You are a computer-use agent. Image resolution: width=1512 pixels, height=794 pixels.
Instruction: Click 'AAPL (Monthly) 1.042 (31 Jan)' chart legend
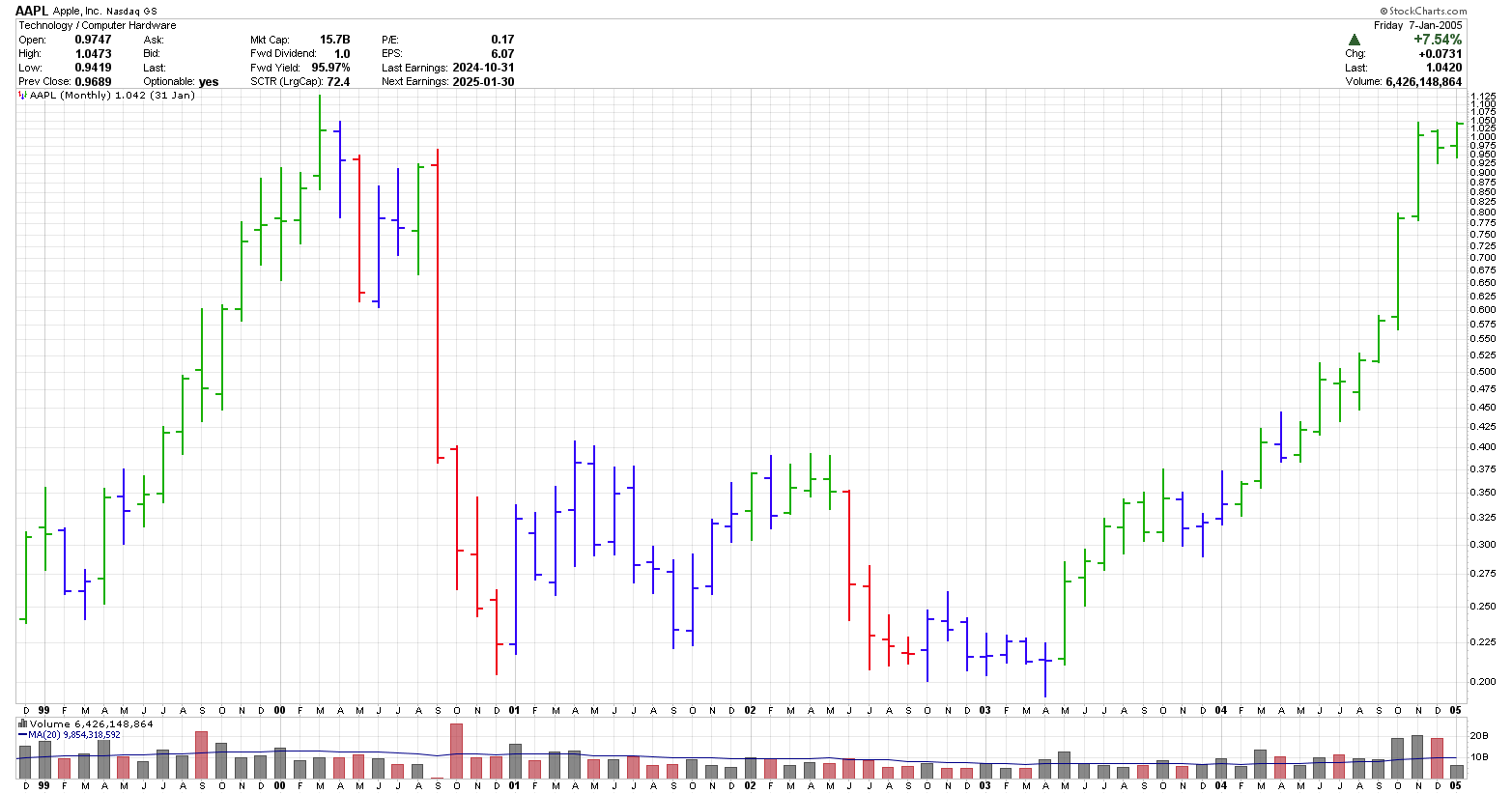click(x=112, y=96)
